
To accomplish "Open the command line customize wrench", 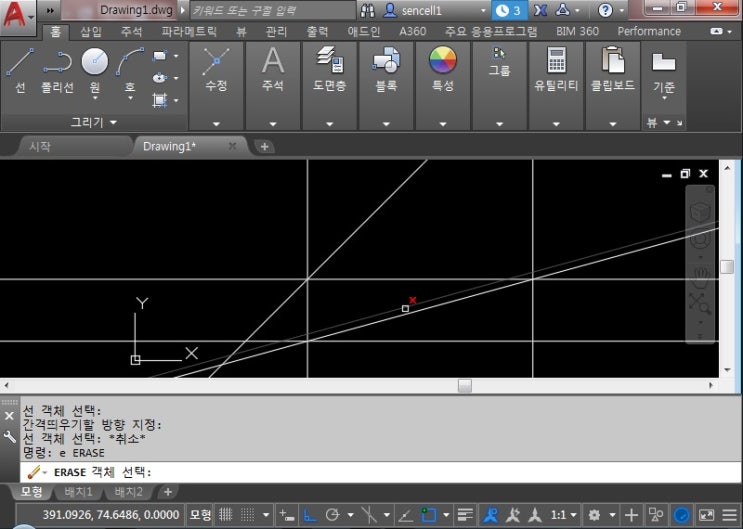I will pyautogui.click(x=9, y=437).
